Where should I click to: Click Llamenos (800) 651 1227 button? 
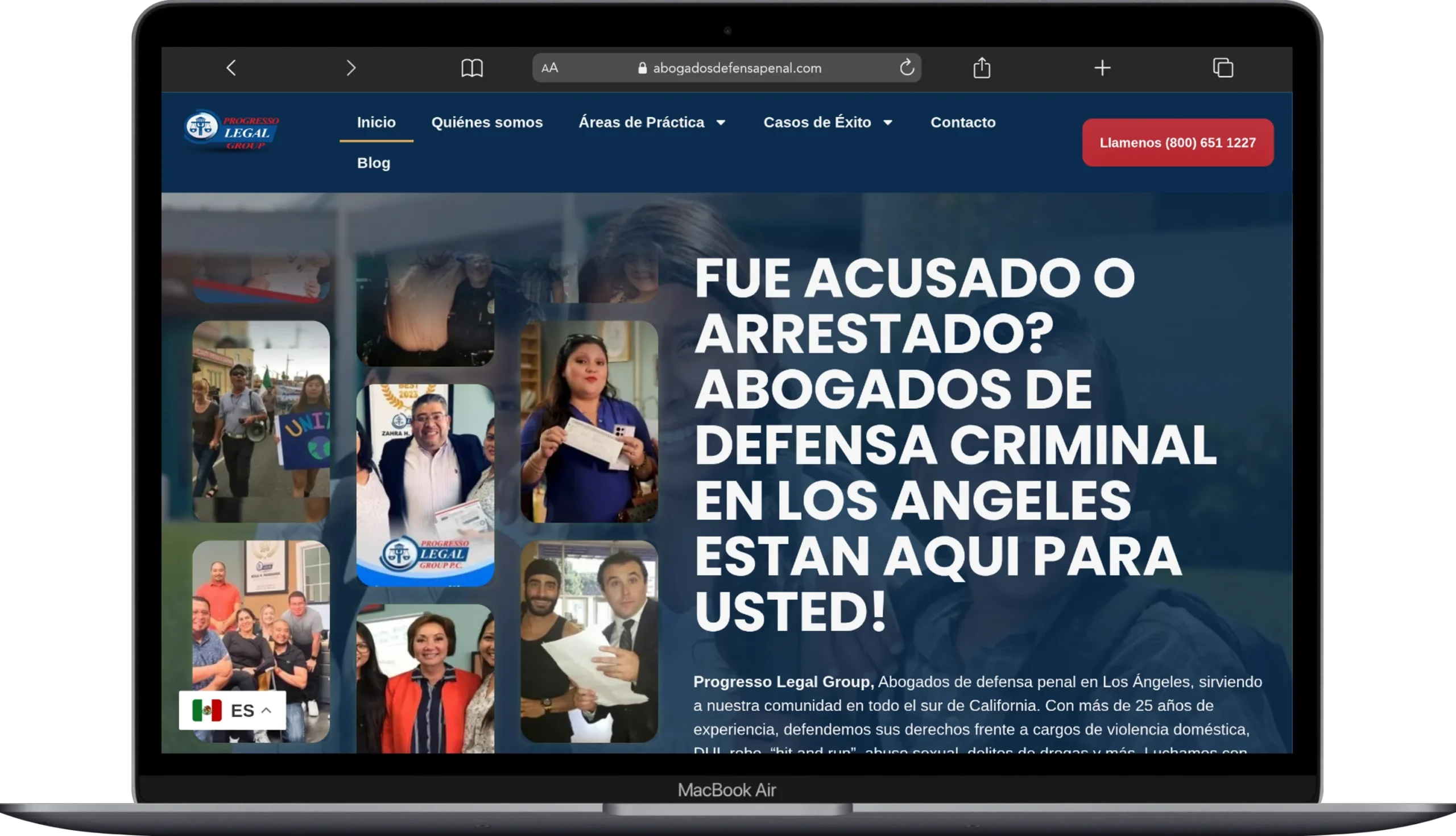1177,143
